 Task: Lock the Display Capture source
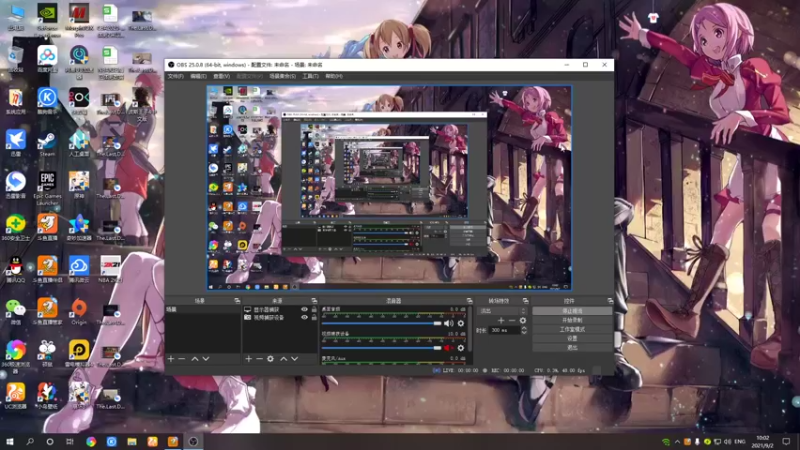[314, 310]
